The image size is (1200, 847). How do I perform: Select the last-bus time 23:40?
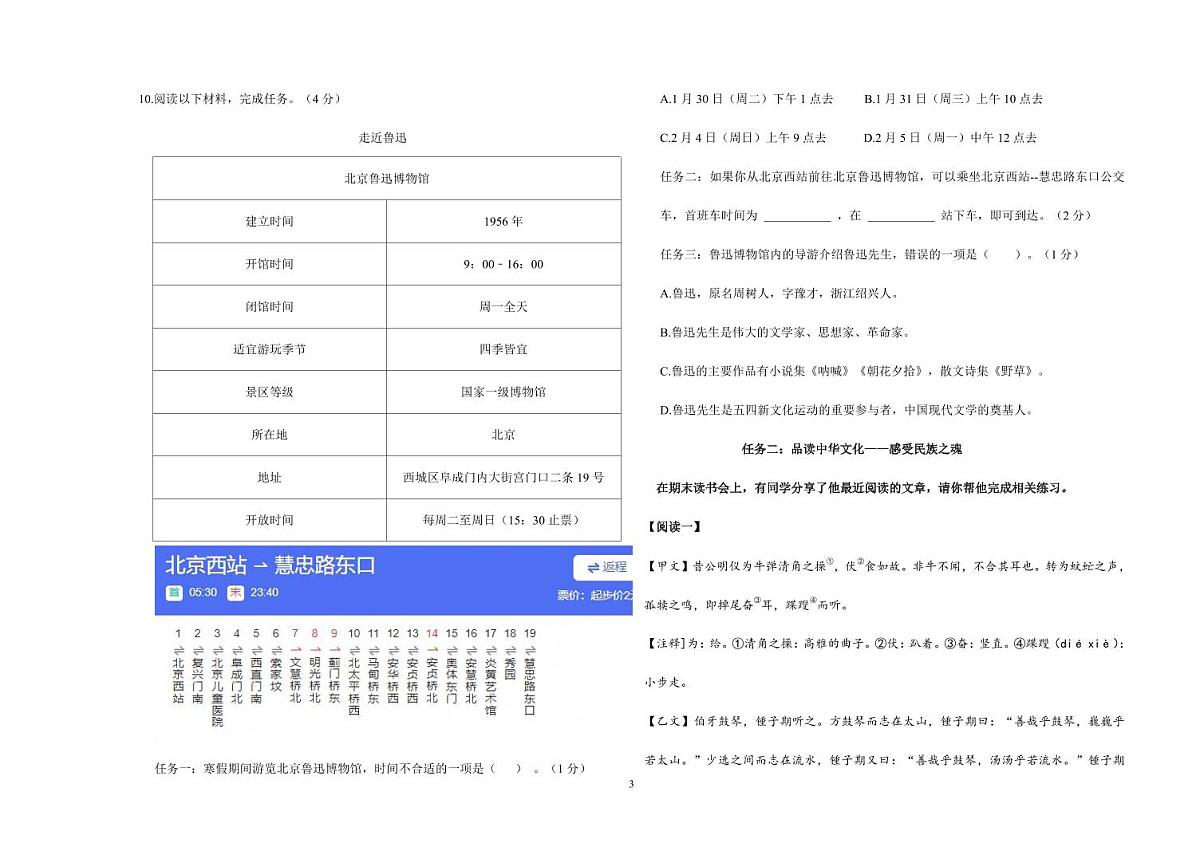coord(265,592)
